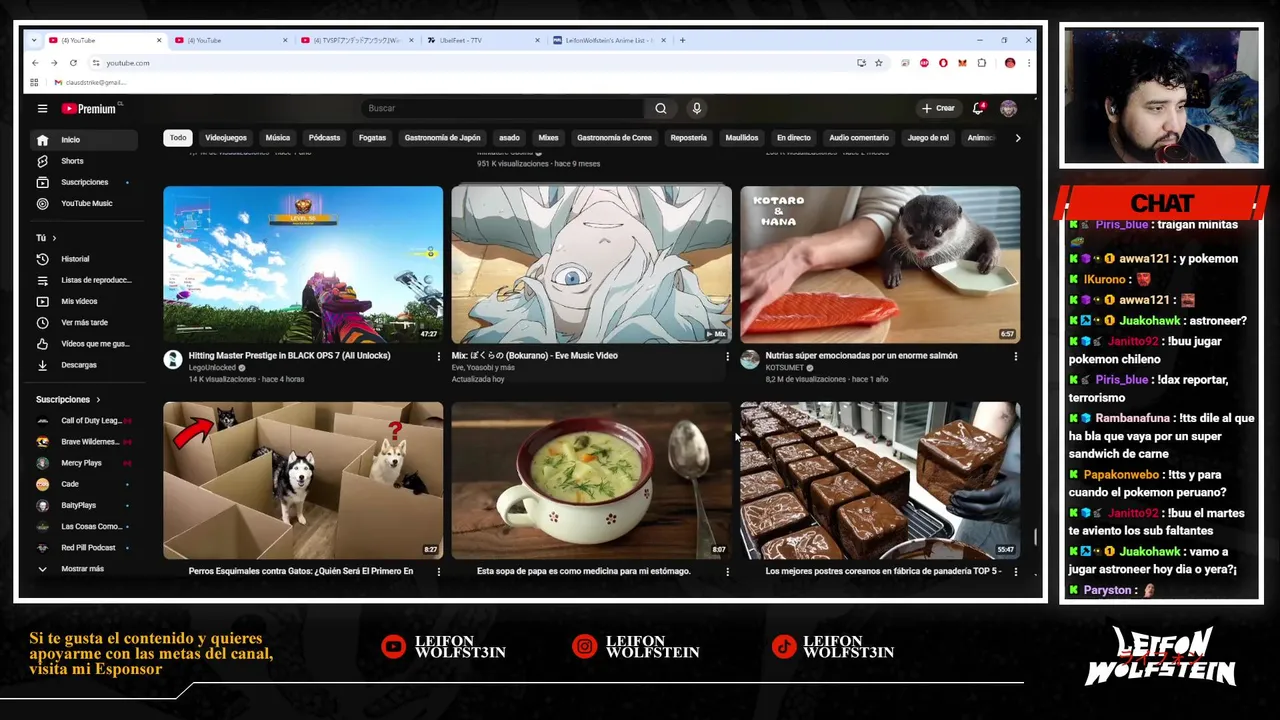
Task: Play the otter salmon thumbnail
Action: pos(880,265)
